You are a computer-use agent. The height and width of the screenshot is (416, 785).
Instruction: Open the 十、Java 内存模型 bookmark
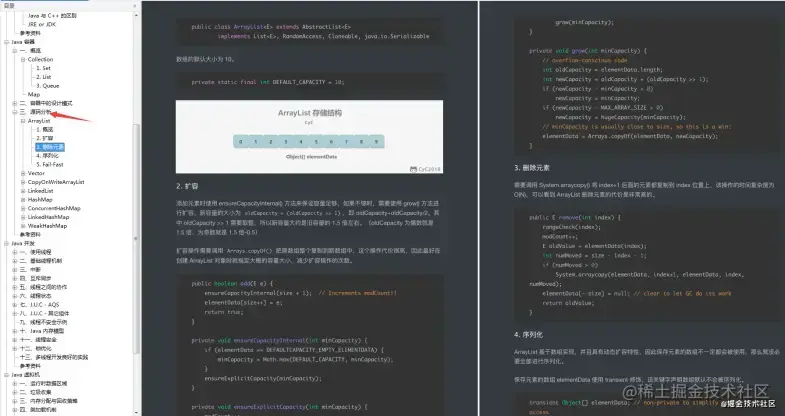42,331
